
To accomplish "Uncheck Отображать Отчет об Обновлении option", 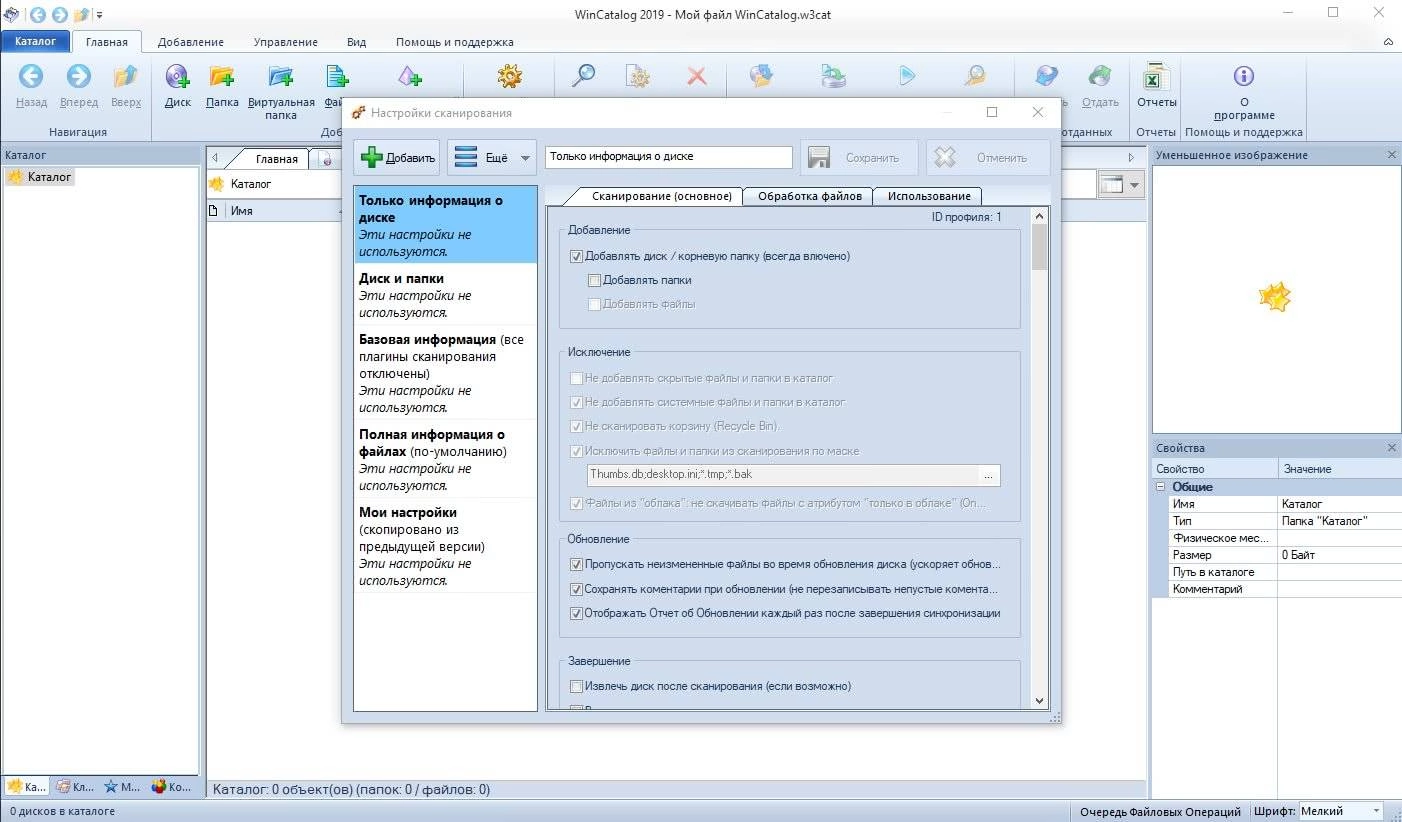I will (576, 613).
